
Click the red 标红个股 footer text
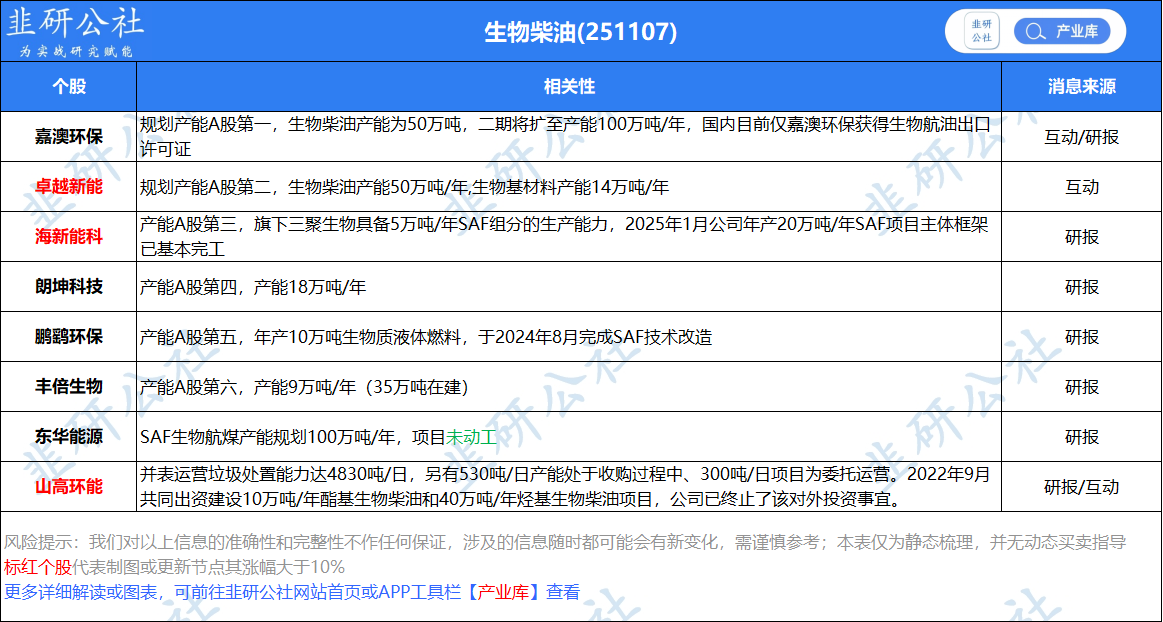click(x=37, y=567)
